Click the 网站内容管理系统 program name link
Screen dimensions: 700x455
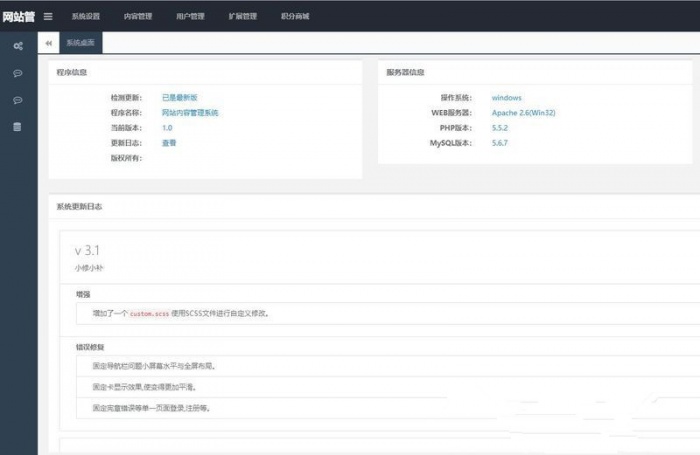(x=190, y=113)
